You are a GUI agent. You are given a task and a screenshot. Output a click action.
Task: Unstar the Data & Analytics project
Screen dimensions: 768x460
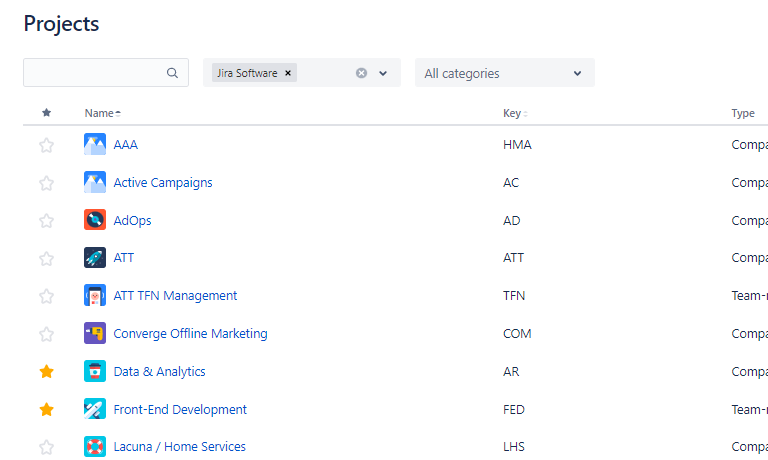pyautogui.click(x=47, y=371)
